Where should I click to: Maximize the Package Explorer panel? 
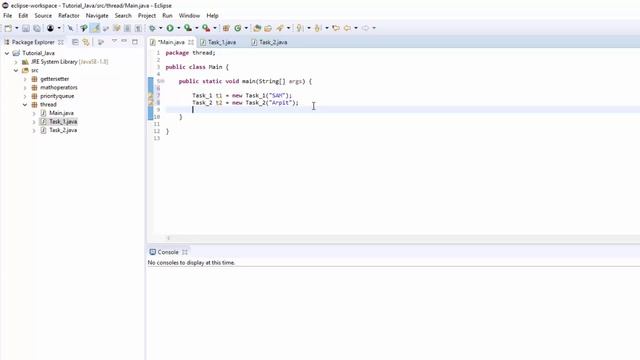pos(135,42)
